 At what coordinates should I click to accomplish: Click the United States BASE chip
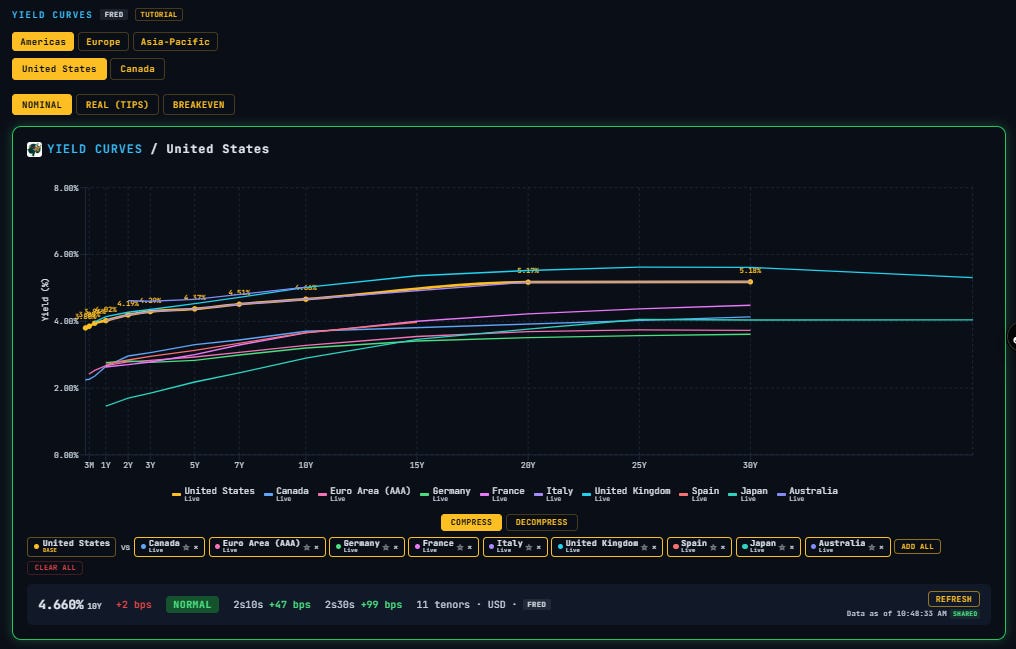coord(71,547)
